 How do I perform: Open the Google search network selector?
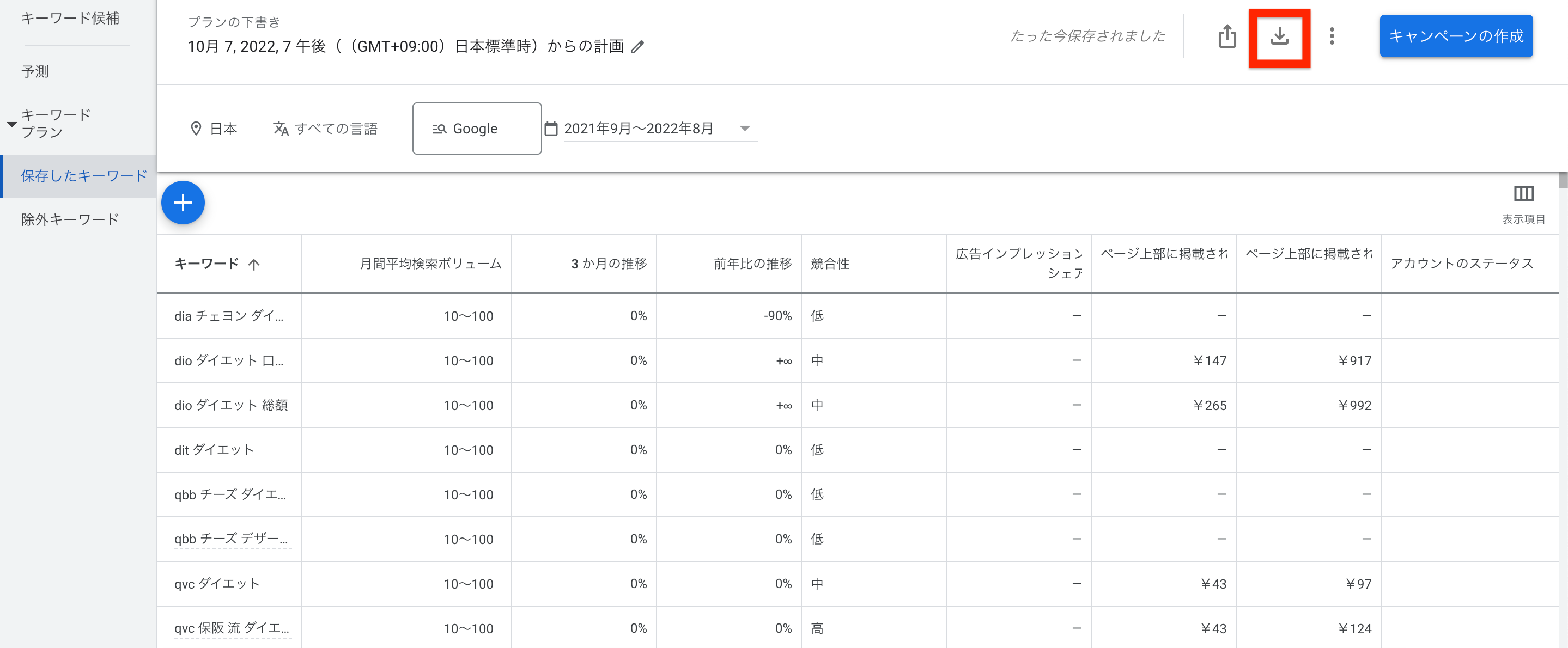(x=477, y=129)
